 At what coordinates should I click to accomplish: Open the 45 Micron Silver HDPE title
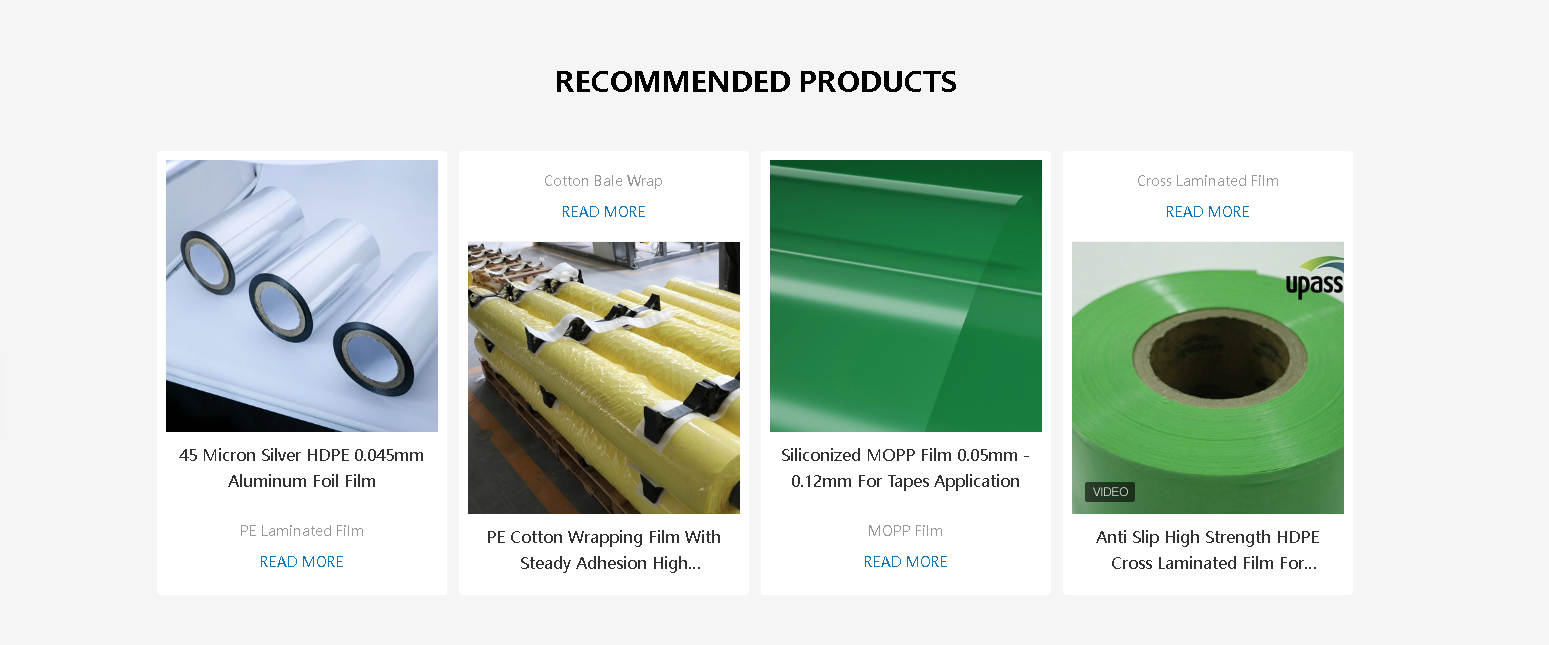(x=302, y=468)
